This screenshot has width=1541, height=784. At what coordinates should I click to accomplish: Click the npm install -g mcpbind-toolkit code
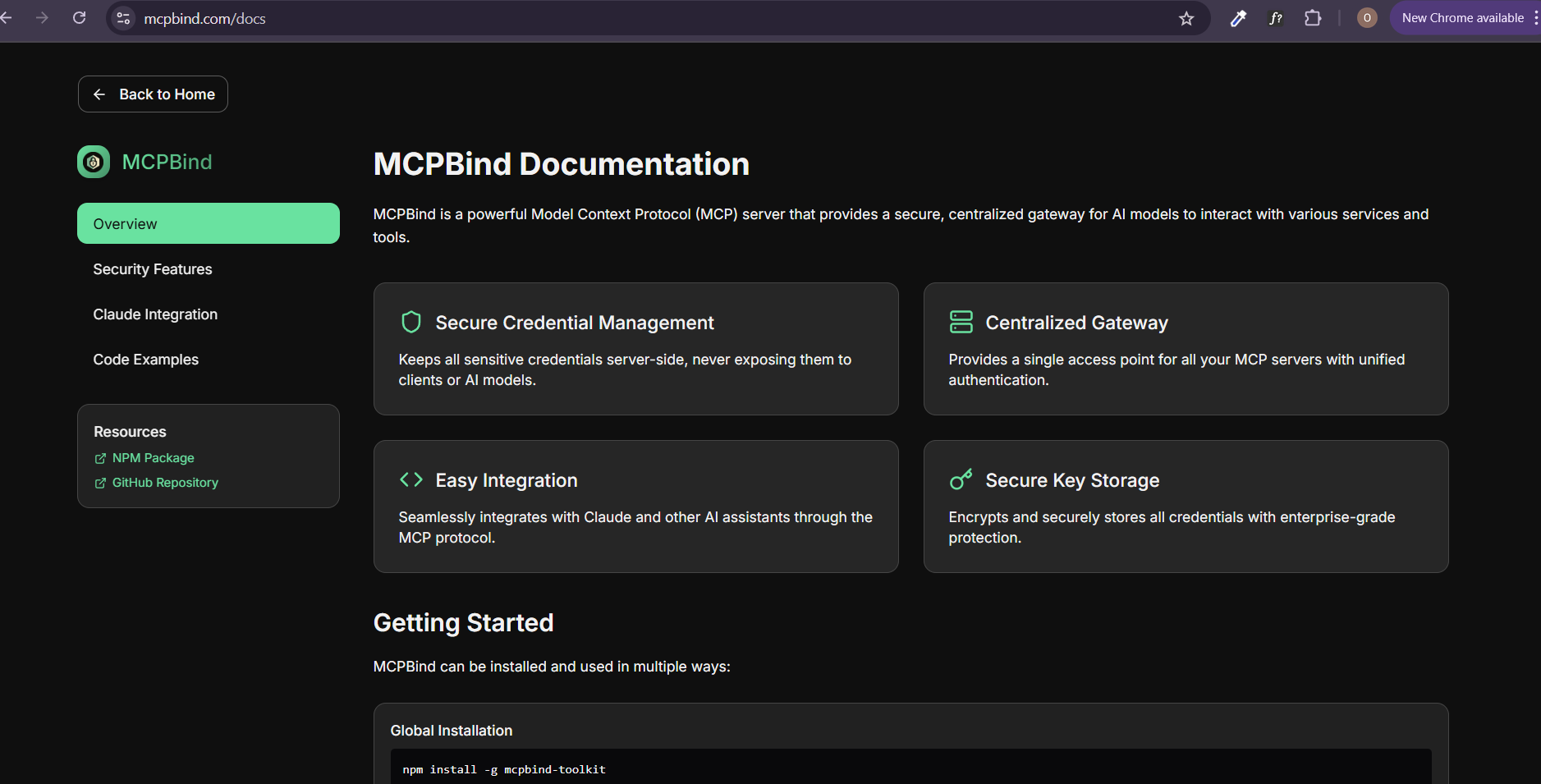[x=504, y=769]
